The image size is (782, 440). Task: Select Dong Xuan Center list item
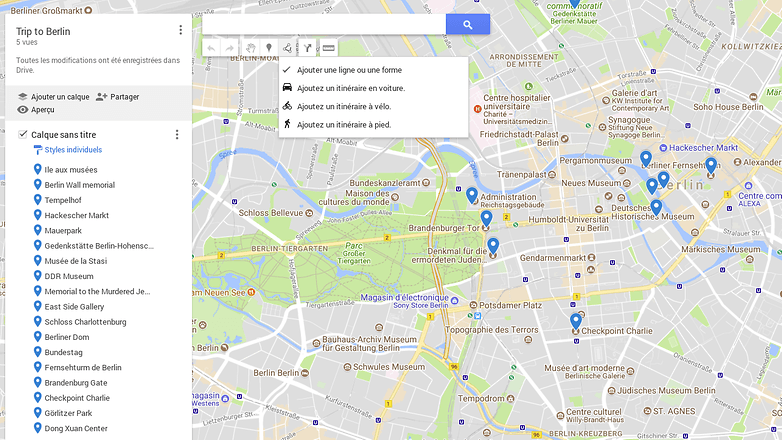tap(75, 429)
